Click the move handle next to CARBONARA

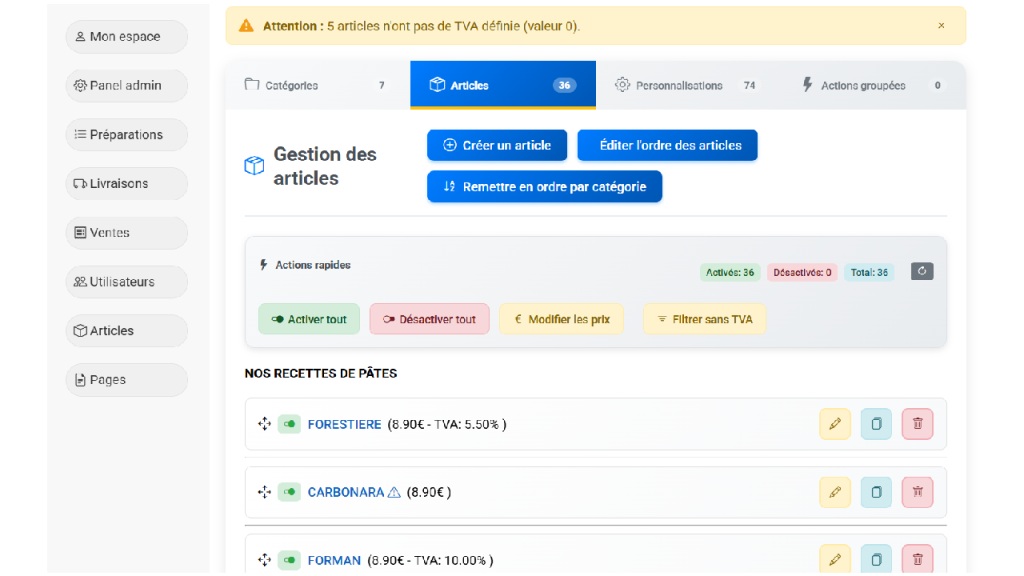265,492
